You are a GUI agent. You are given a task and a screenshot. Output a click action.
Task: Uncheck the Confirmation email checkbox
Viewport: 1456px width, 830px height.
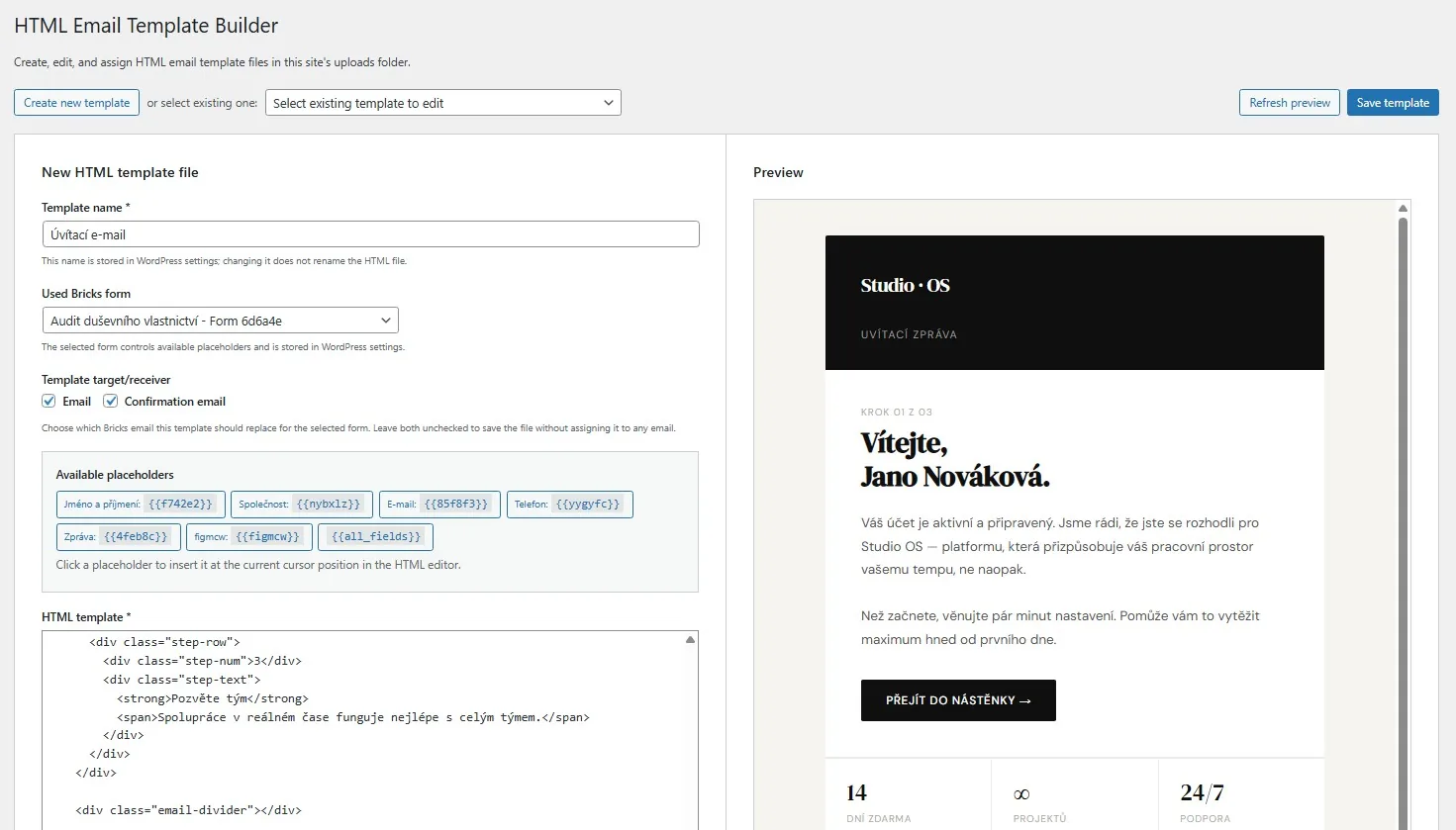click(x=111, y=401)
